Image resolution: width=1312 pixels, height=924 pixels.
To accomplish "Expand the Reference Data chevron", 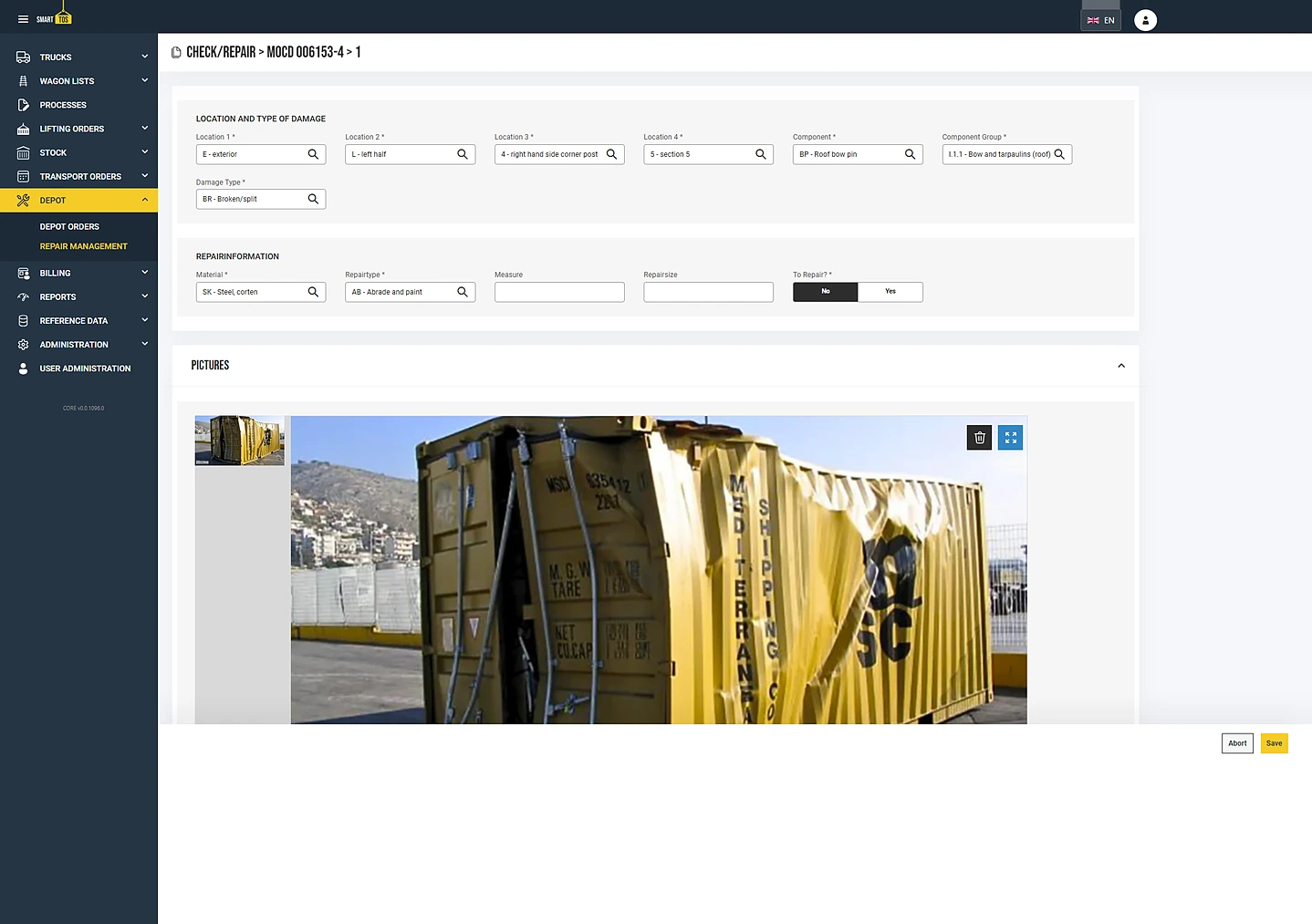I will pyautogui.click(x=144, y=320).
